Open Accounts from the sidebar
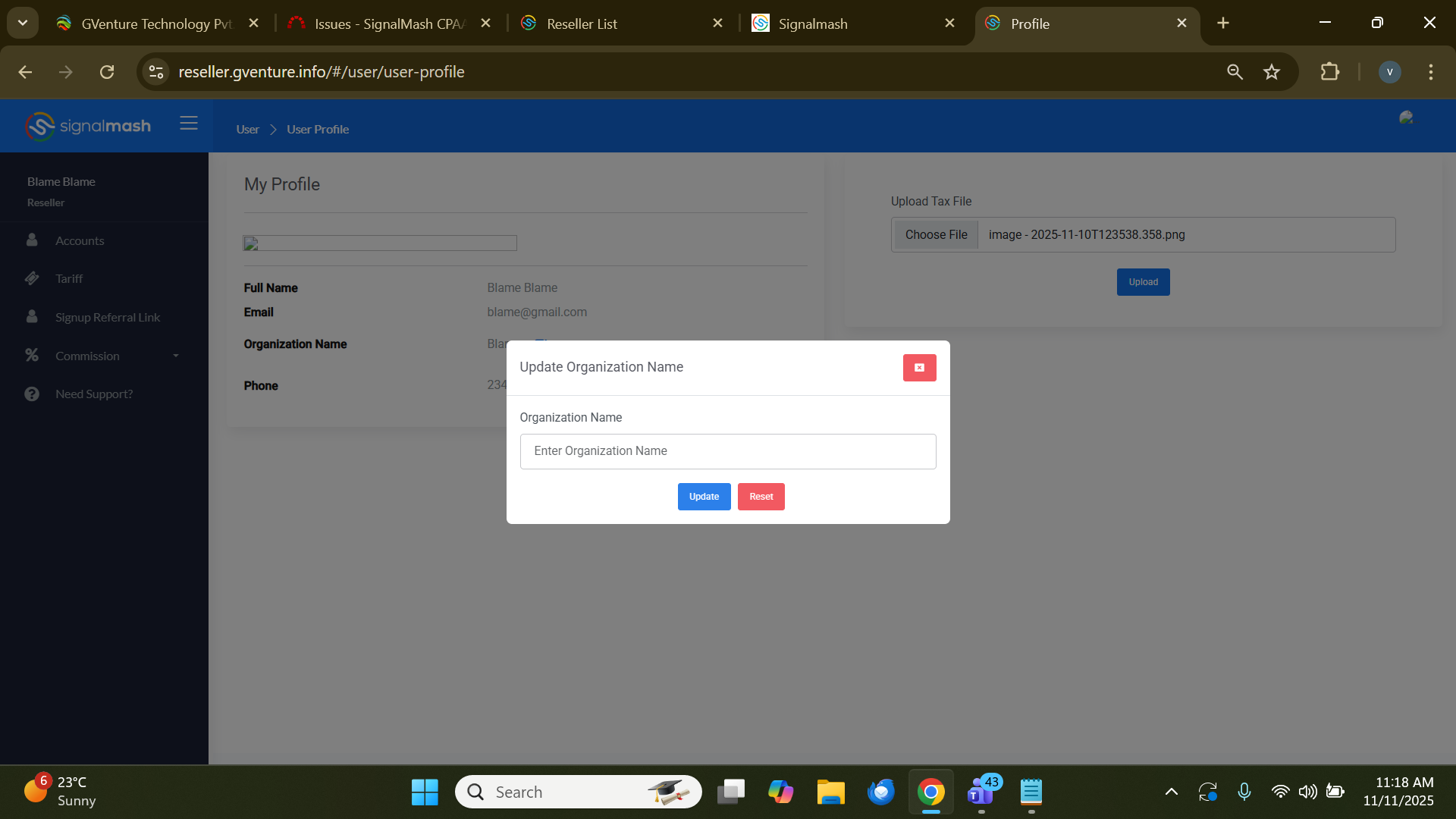Screen dimensions: 1456x819 click(x=80, y=240)
